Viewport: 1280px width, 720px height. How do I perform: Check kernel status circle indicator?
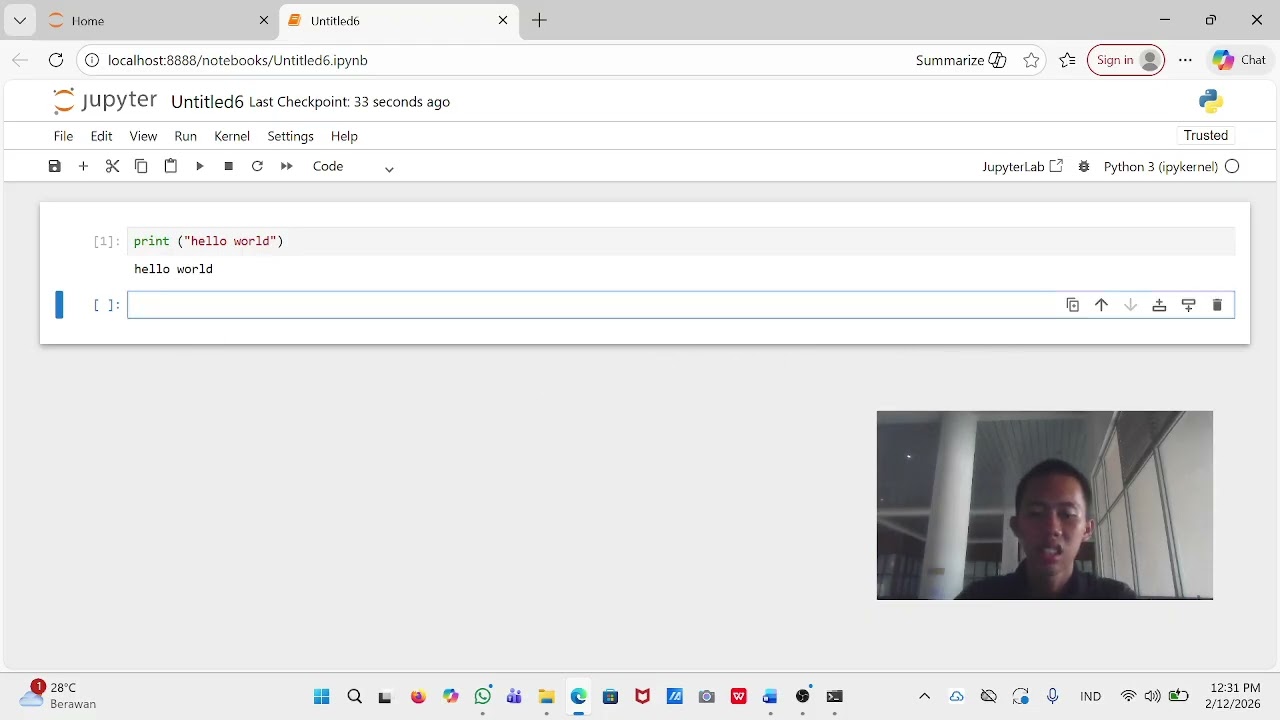[1232, 167]
